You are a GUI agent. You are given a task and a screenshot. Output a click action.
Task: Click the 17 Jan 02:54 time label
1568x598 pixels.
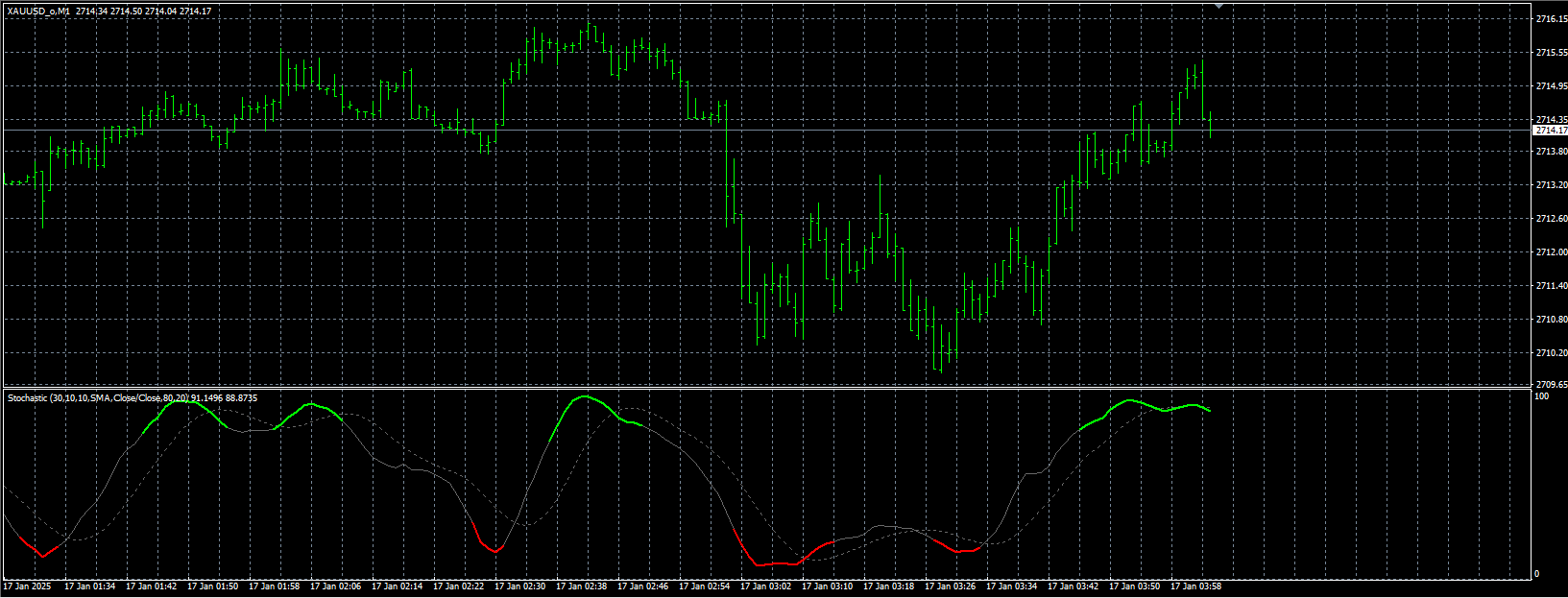(x=704, y=586)
